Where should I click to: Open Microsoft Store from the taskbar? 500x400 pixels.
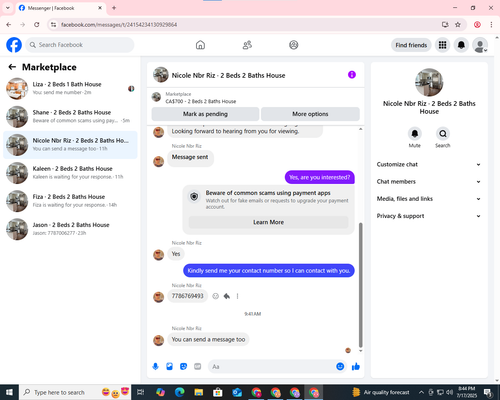(218, 392)
